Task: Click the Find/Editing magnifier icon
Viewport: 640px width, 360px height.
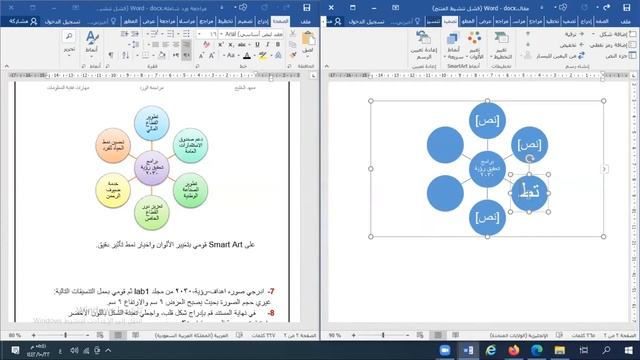Action: (x=69, y=37)
